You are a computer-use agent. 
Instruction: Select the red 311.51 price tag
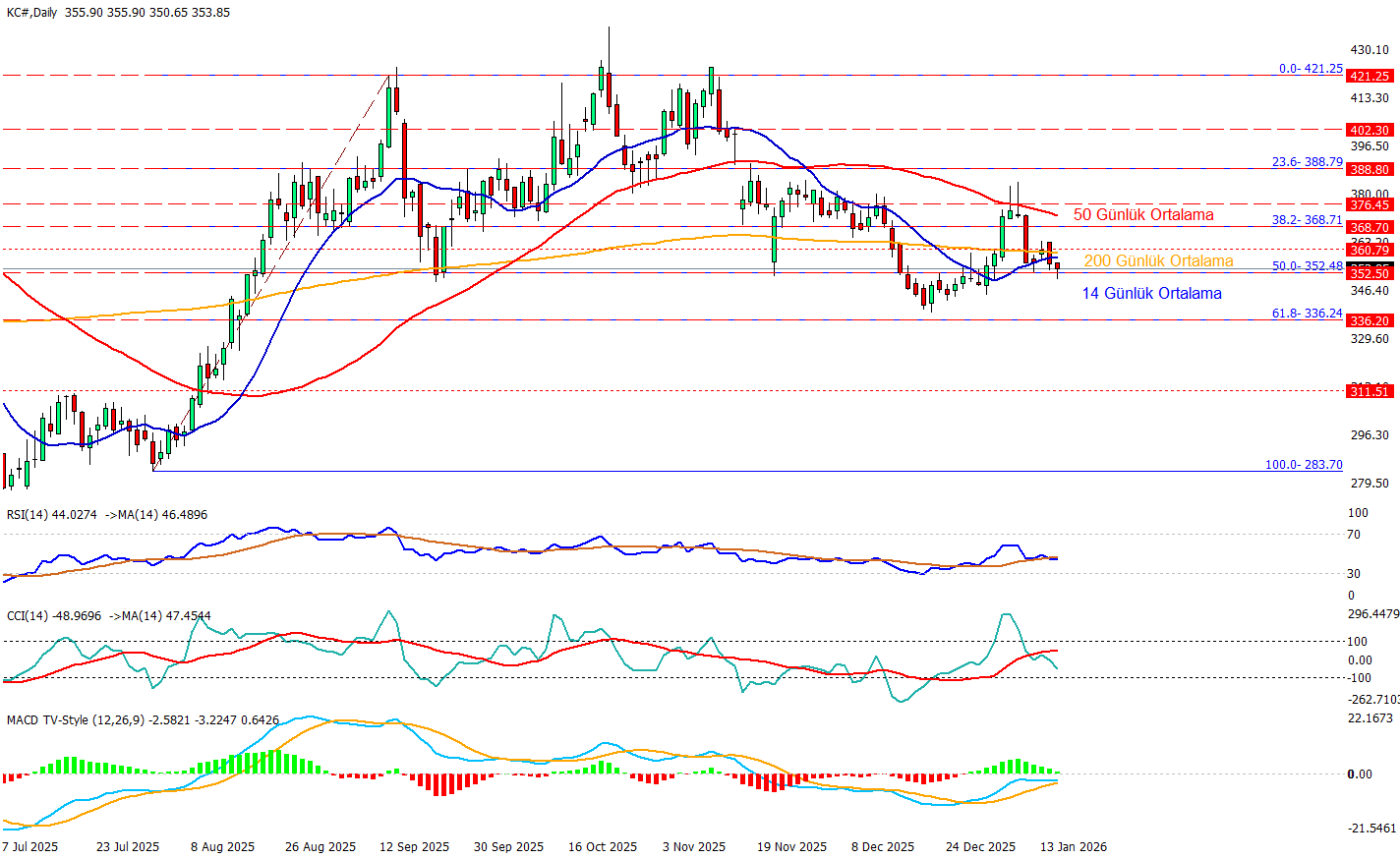[1370, 391]
